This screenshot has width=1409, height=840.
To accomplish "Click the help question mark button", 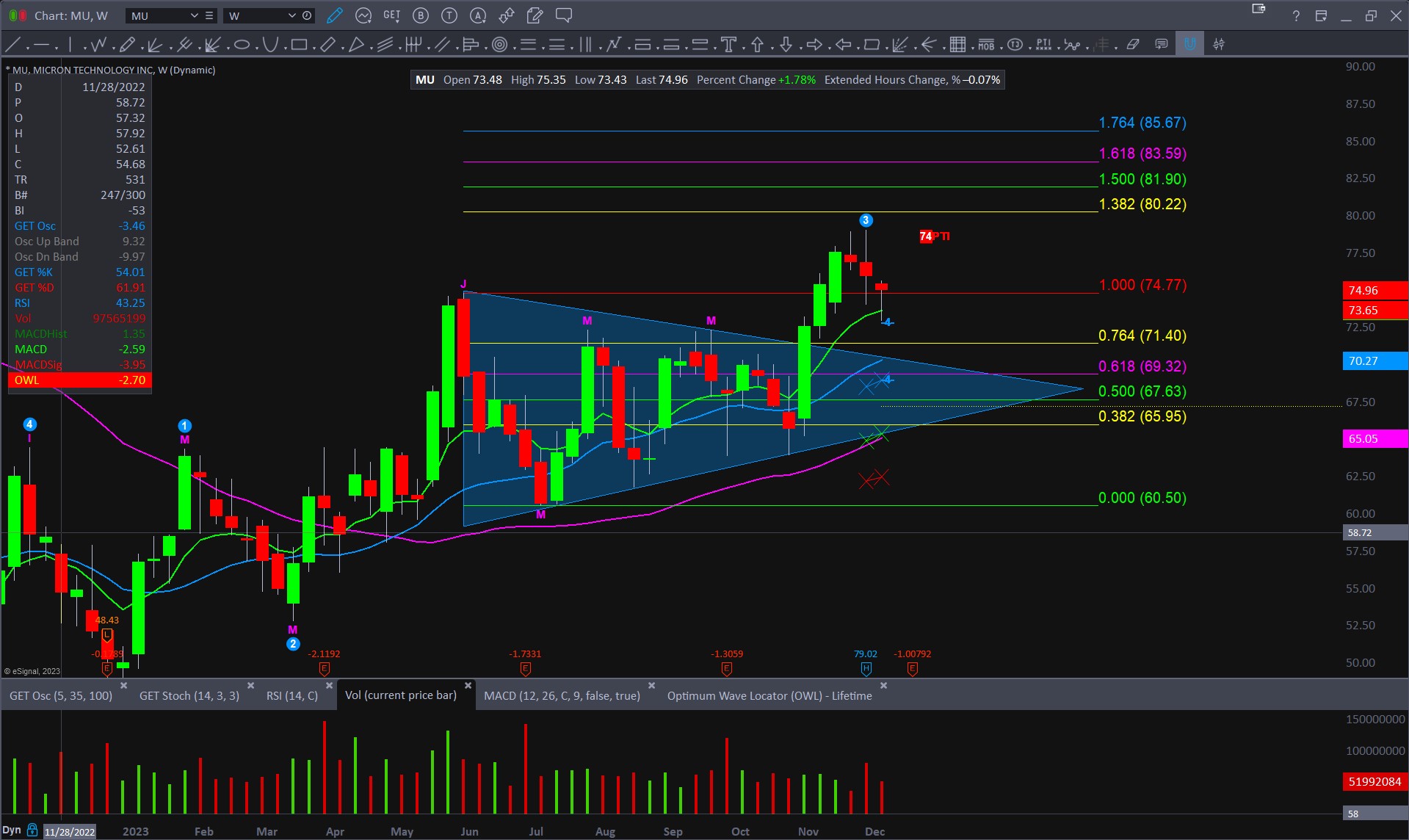I will [1296, 15].
